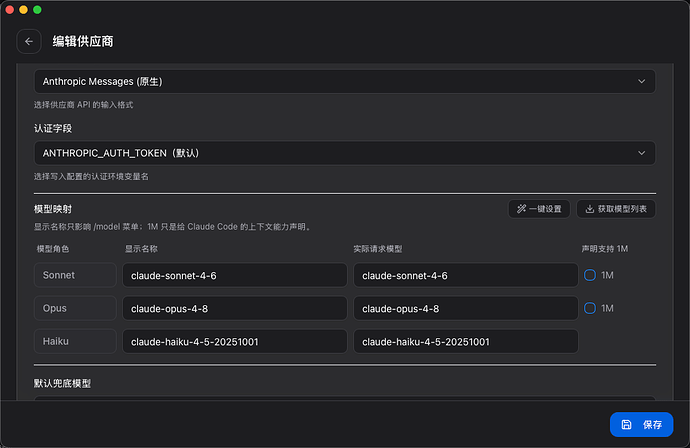This screenshot has width=690, height=448.
Task: Click the floppy disk save icon
Action: point(626,424)
